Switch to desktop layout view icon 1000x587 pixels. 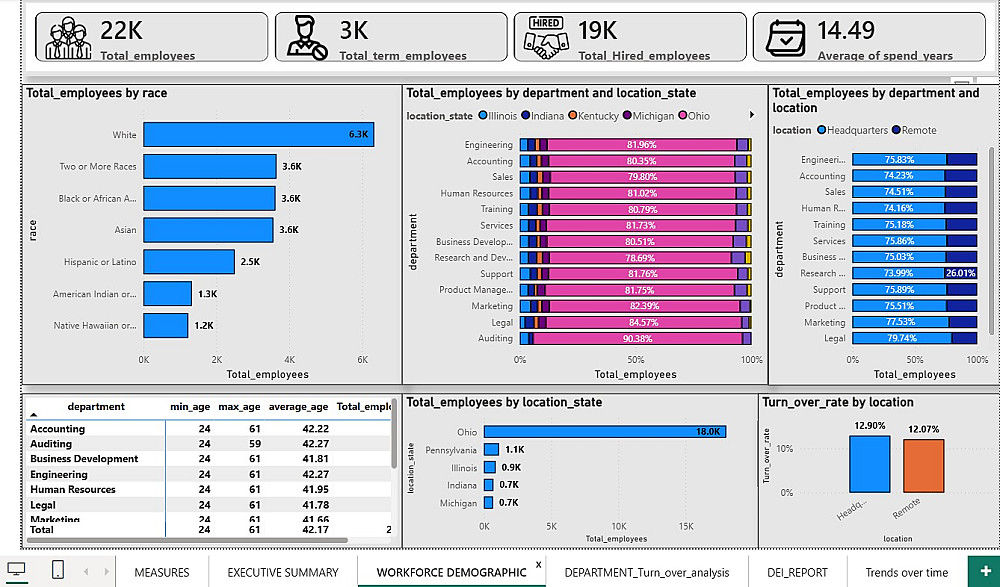pos(16,569)
